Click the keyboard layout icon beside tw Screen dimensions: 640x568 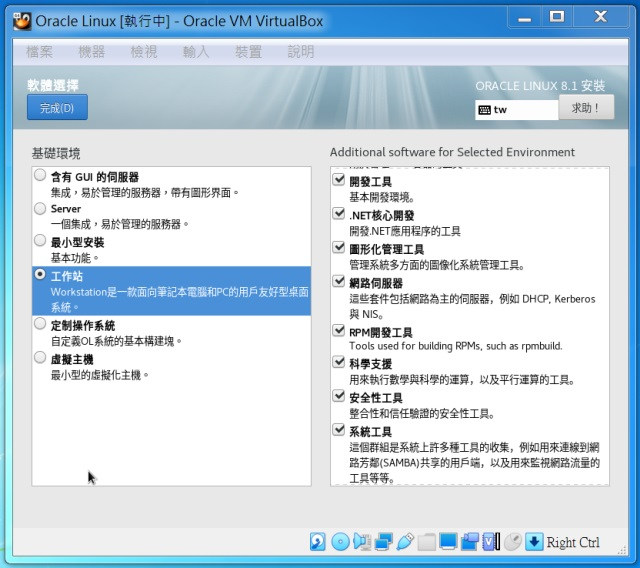tap(484, 110)
